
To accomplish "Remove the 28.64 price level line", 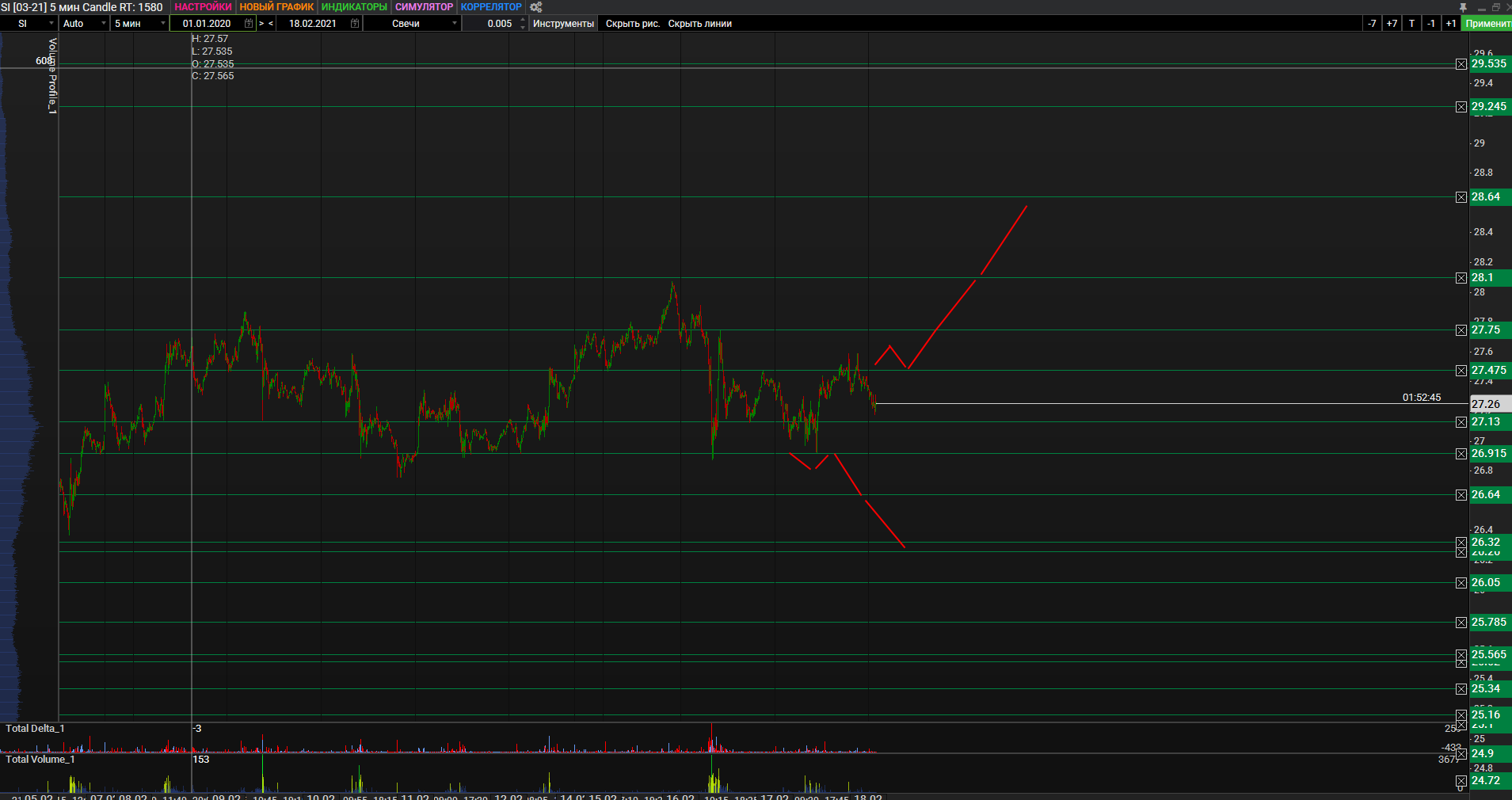I will (1461, 197).
